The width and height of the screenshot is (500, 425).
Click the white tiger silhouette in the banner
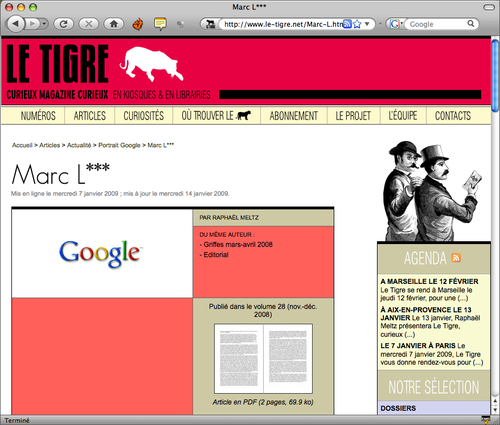(x=151, y=64)
